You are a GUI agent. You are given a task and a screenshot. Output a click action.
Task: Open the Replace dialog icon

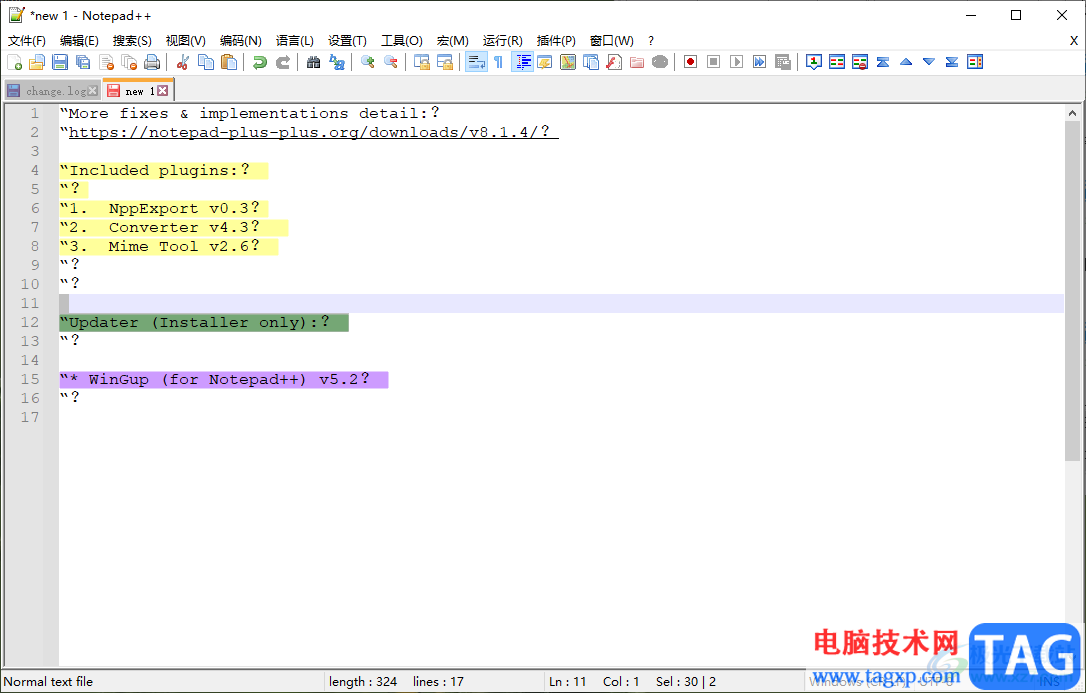(x=337, y=62)
